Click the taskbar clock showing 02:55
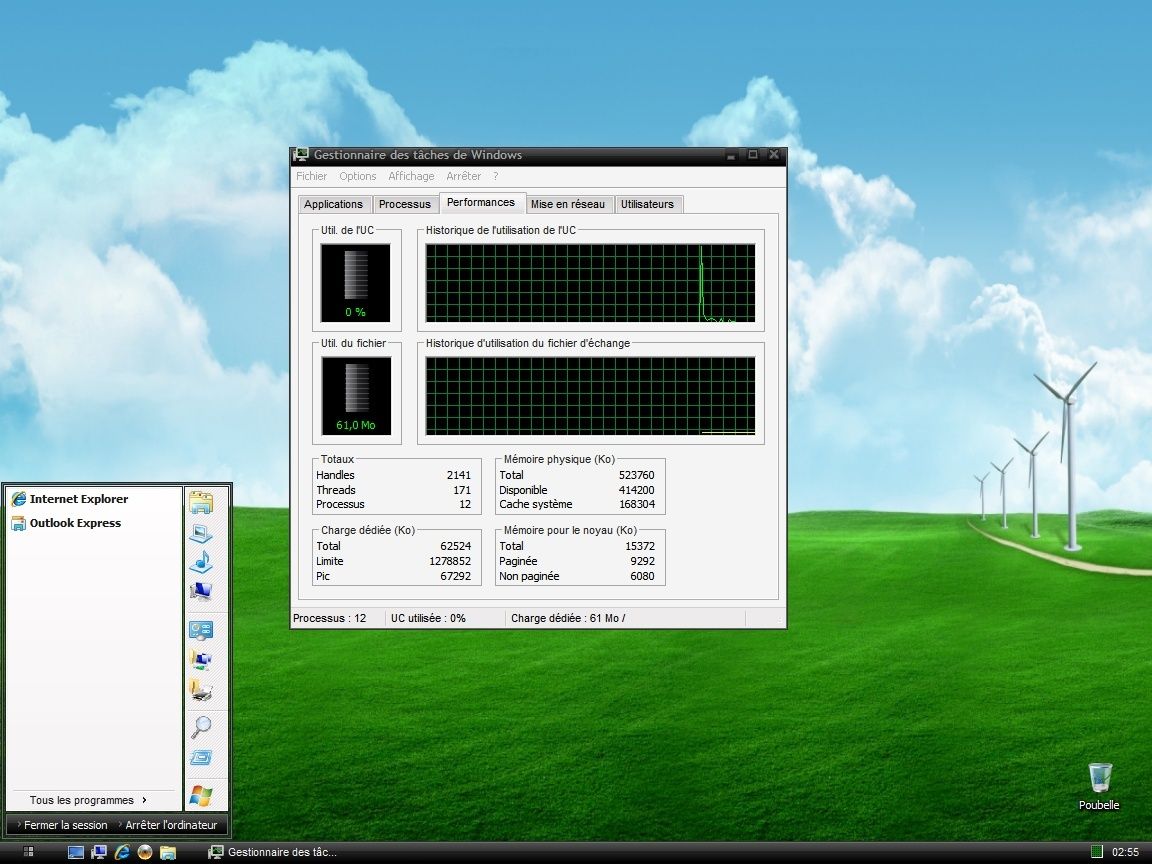Viewport: 1152px width, 864px height. [x=1126, y=852]
